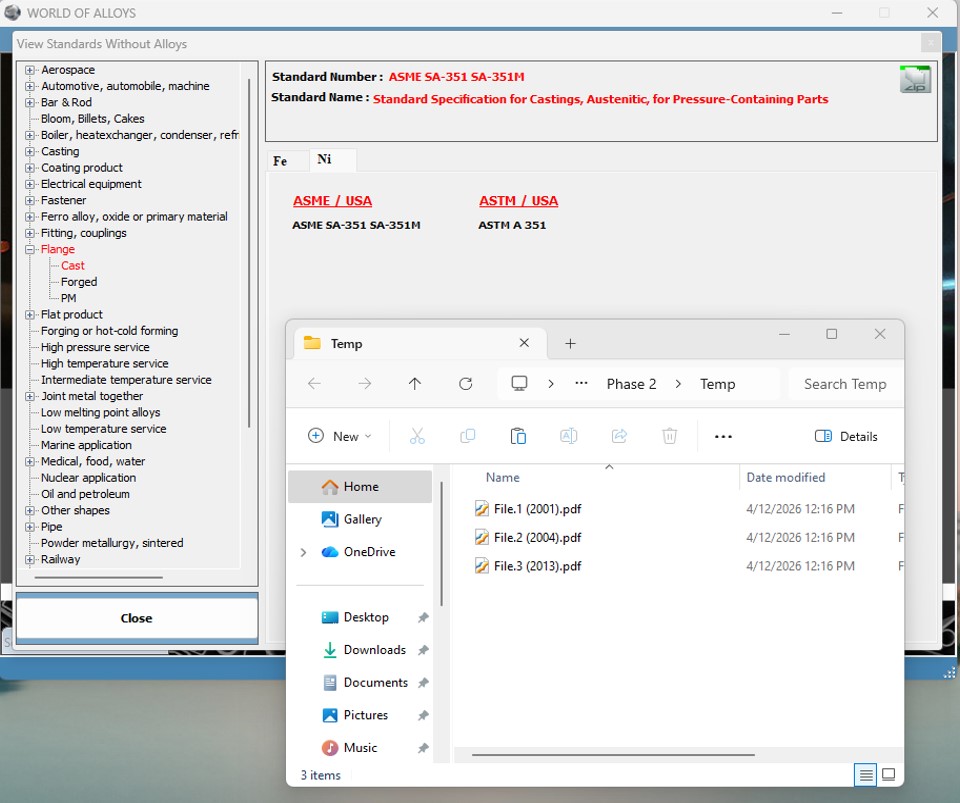Screen dimensions: 960x803
Task: Expand OneDrive in Explorer sidebar
Action: [x=303, y=552]
